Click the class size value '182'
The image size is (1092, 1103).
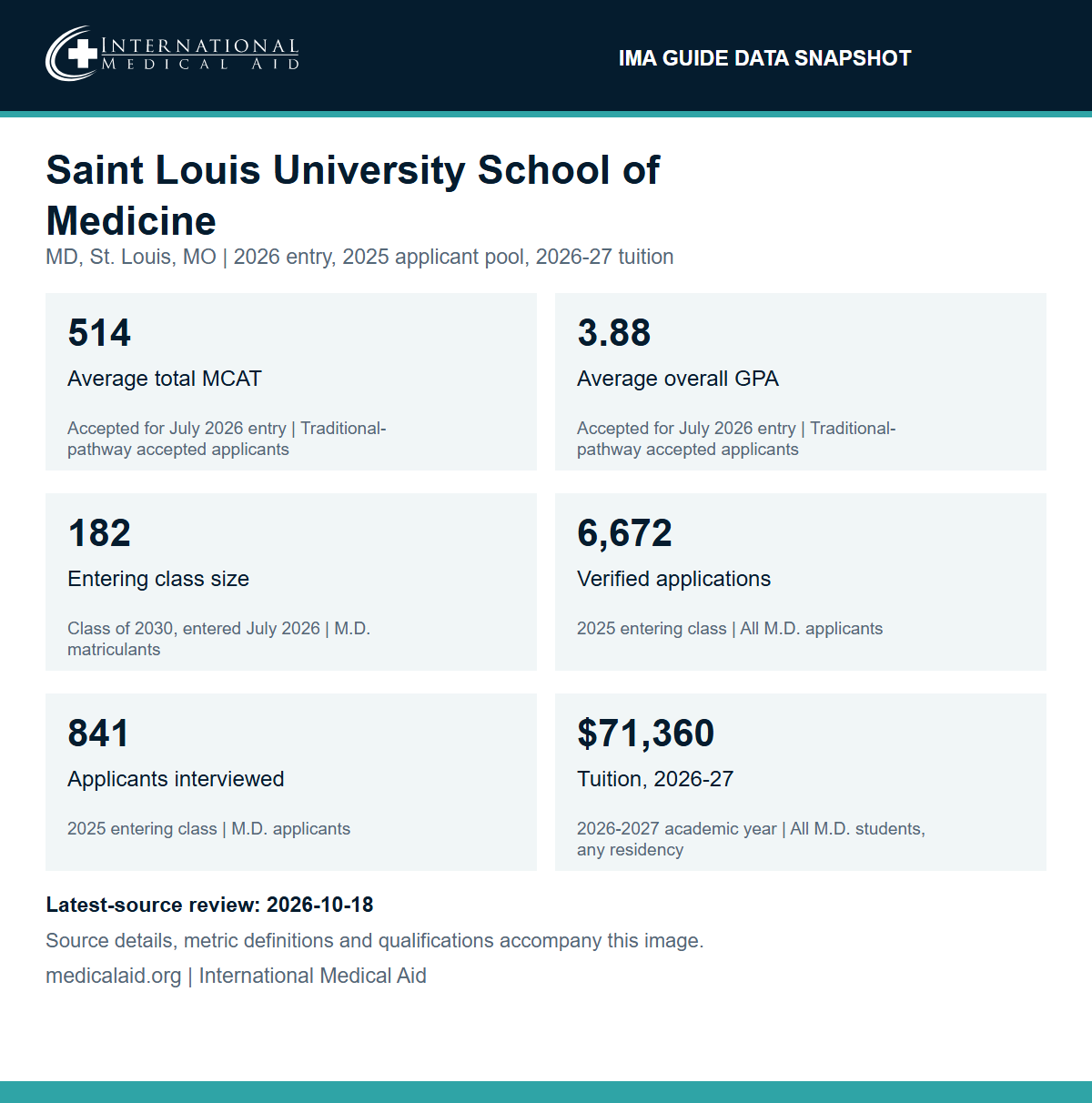(x=99, y=533)
